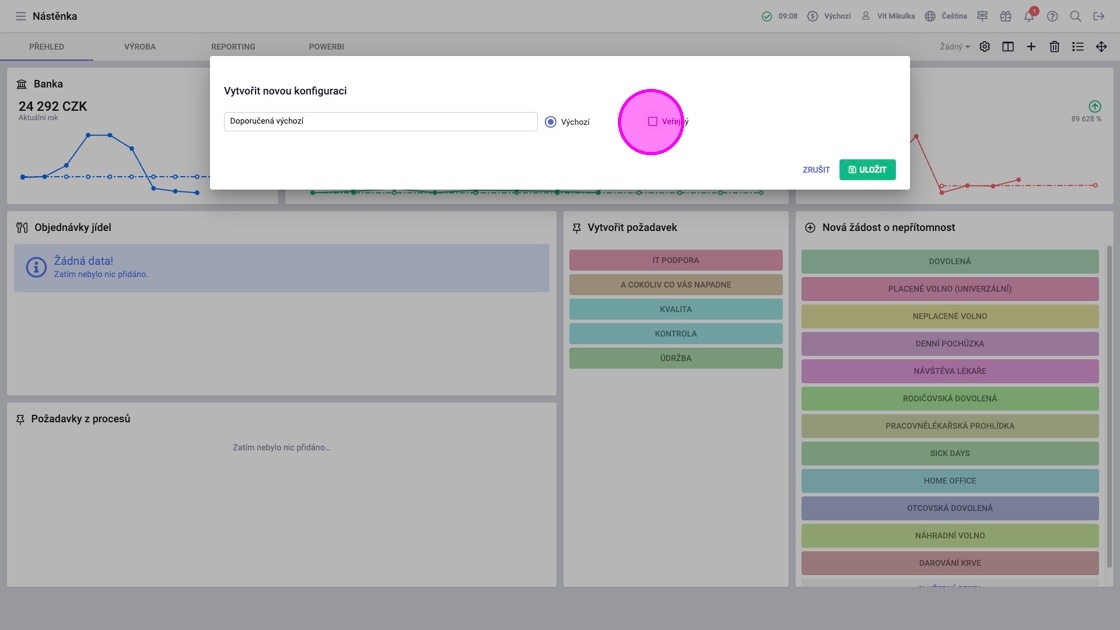Open the Vít Mikulka user profile
The width and height of the screenshot is (1120, 630).
coord(888,16)
